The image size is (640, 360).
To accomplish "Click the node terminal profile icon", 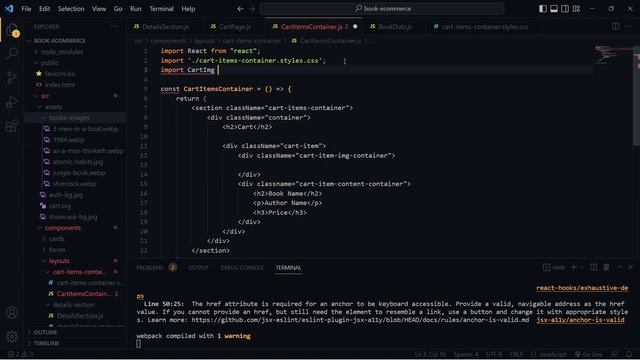I will pos(546,267).
